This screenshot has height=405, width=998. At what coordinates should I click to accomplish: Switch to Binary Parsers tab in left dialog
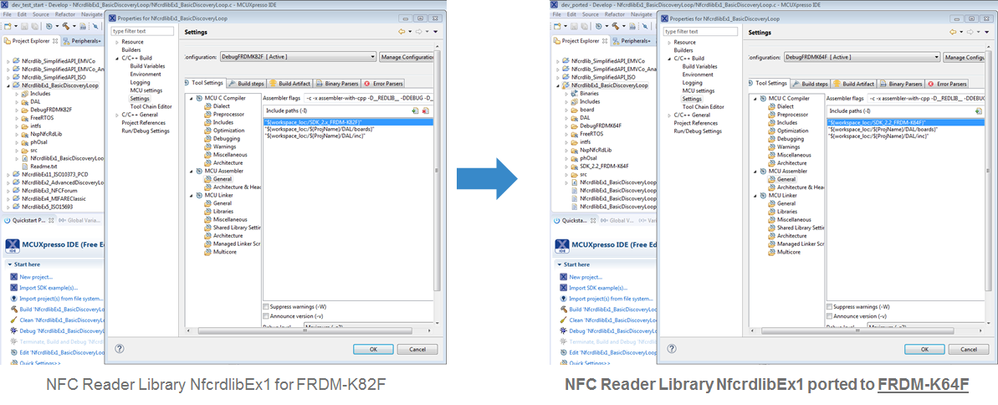click(x=339, y=83)
